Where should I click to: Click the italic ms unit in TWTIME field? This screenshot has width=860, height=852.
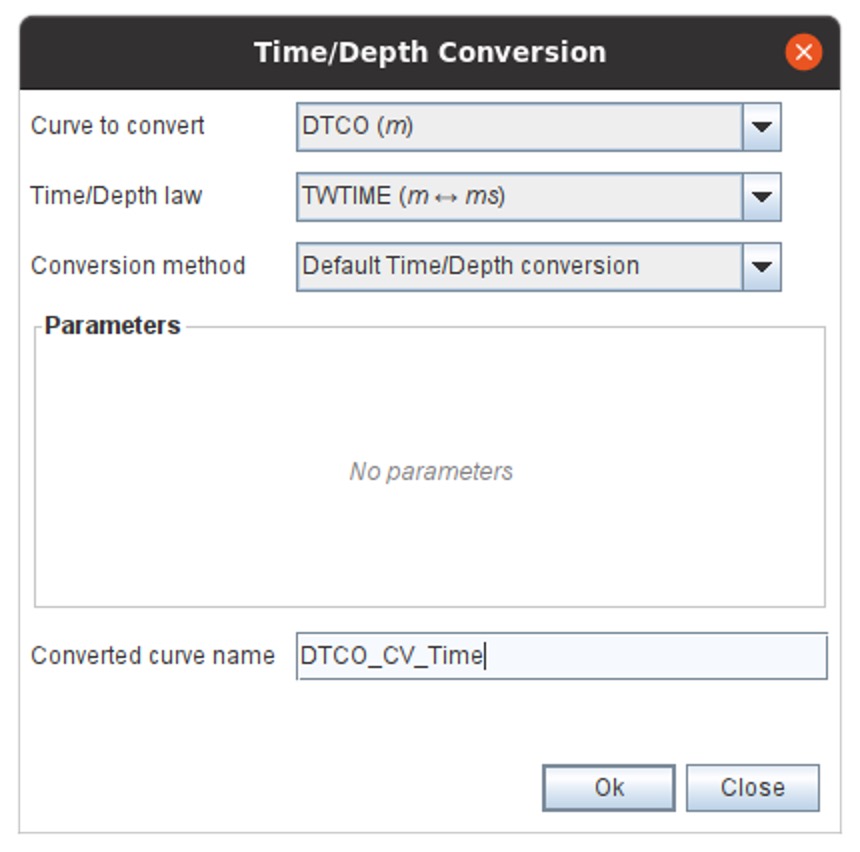point(482,196)
